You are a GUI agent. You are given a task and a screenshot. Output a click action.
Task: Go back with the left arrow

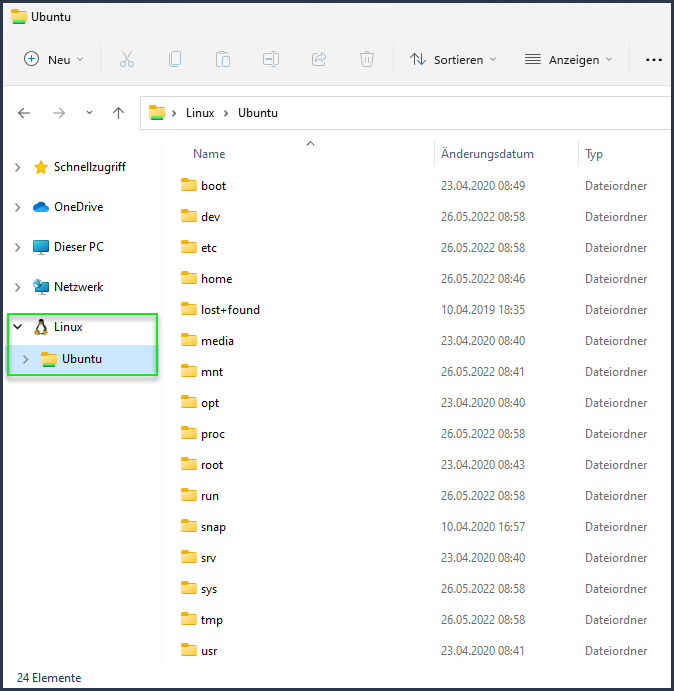tap(24, 113)
